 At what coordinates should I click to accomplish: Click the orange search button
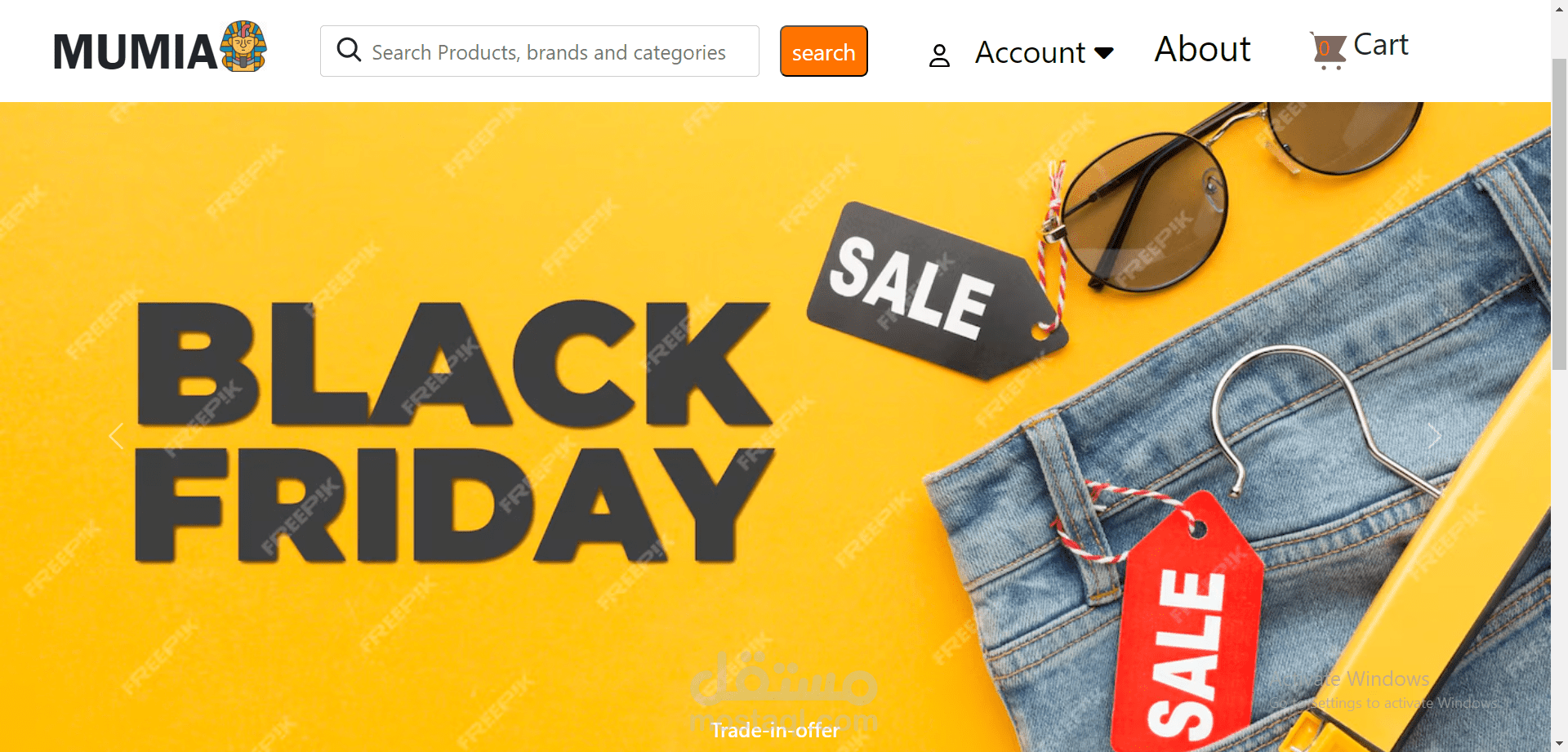tap(823, 51)
